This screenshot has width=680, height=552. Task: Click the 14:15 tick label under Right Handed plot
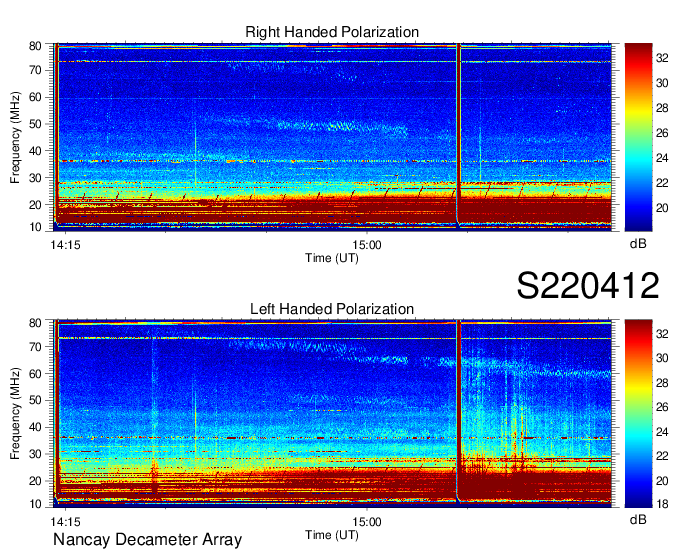pos(65,245)
